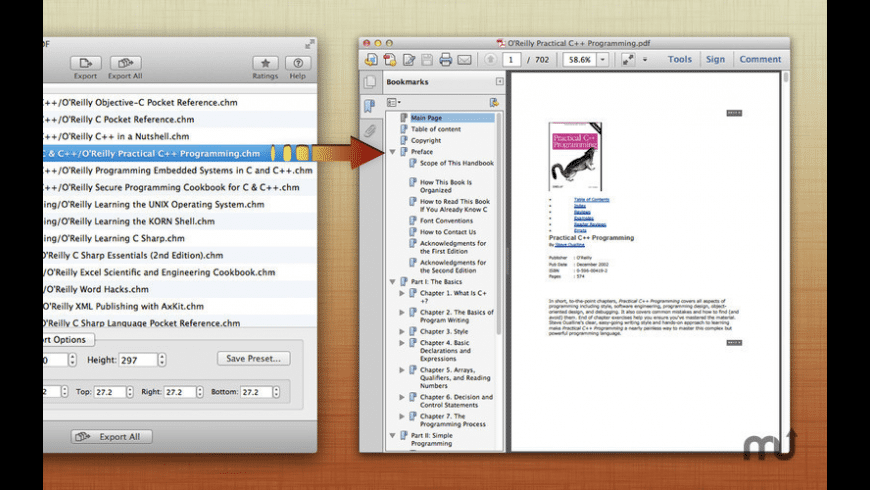Viewport: 870px width, 490px height.
Task: Click the Save floppy disk icon
Action: [x=427, y=59]
